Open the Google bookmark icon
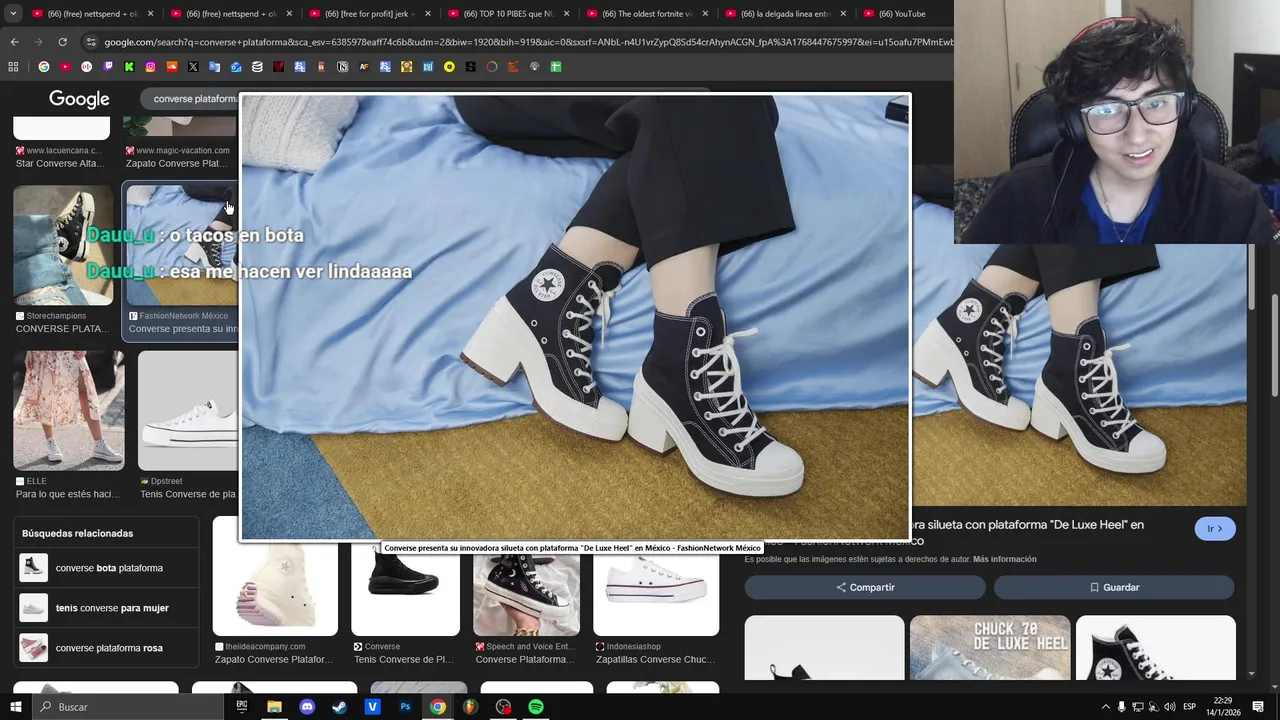The image size is (1280, 720). coord(43,67)
